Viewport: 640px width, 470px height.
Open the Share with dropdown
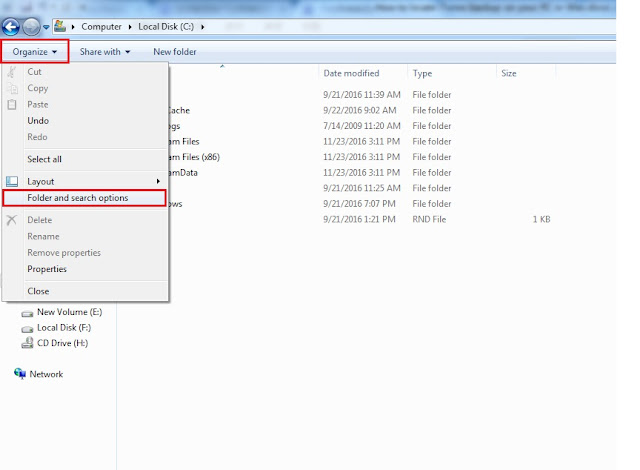(x=105, y=52)
